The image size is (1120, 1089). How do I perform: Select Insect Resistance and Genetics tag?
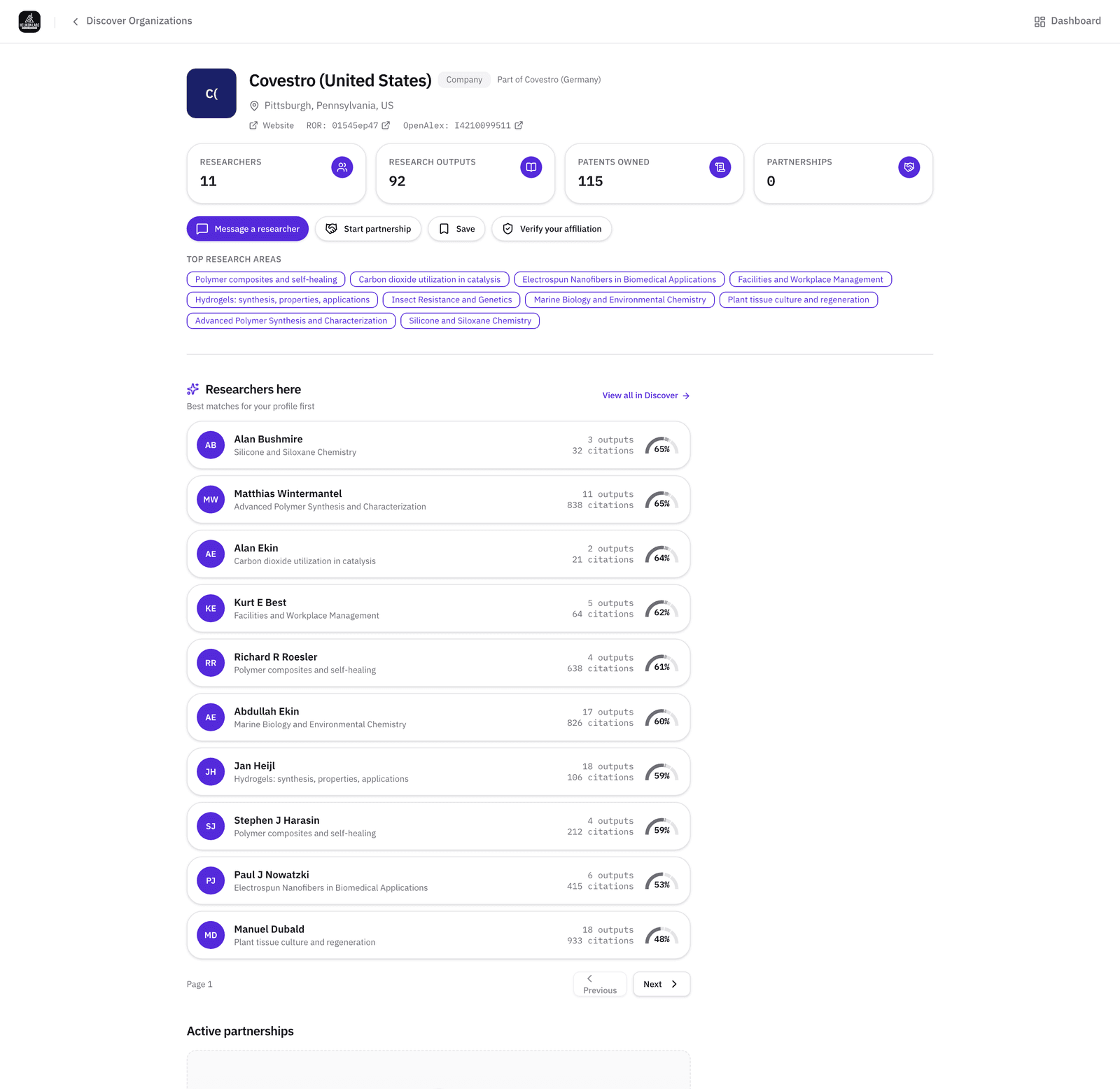click(x=451, y=300)
